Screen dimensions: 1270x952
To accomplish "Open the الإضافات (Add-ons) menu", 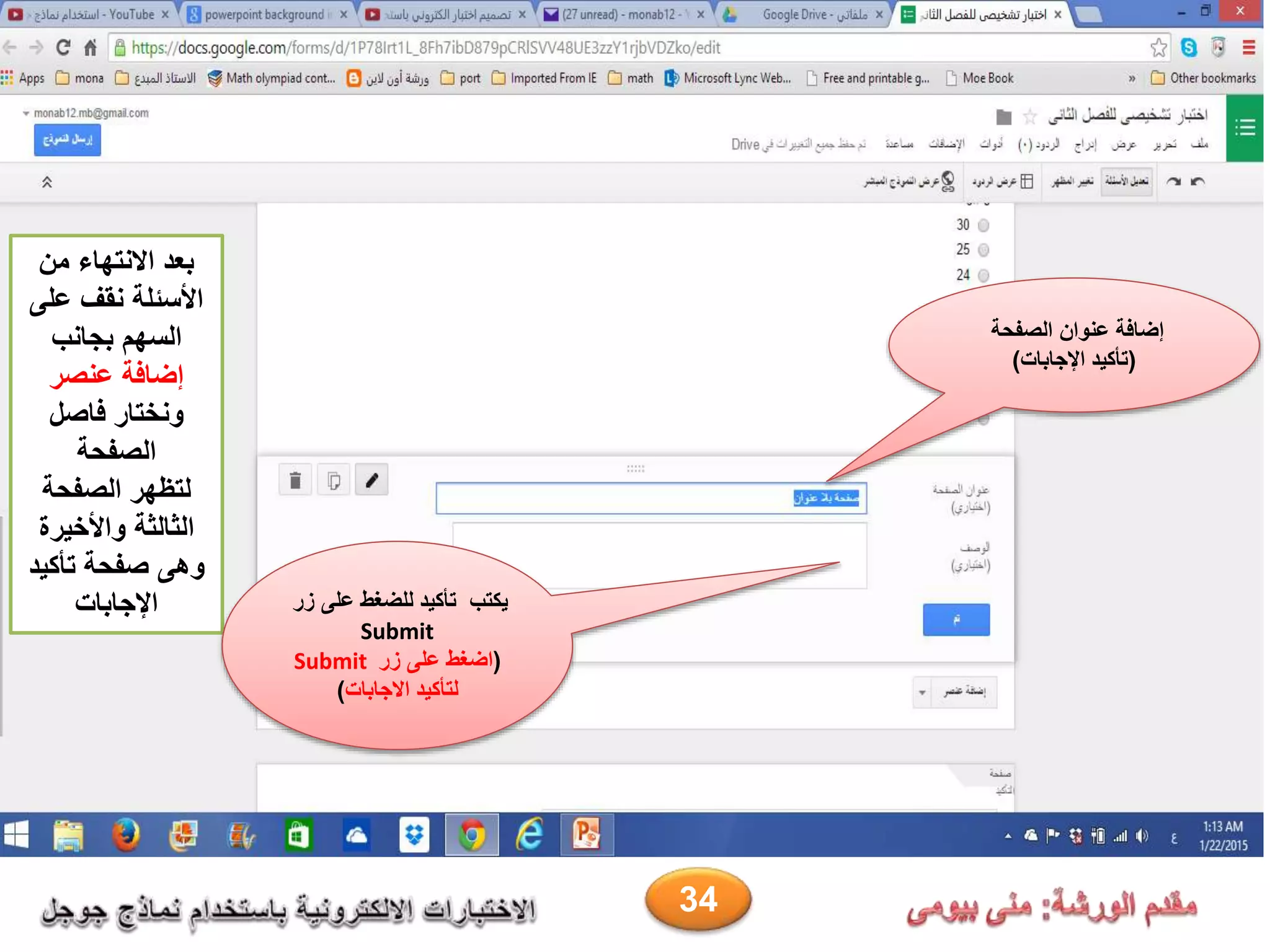I will pos(946,144).
